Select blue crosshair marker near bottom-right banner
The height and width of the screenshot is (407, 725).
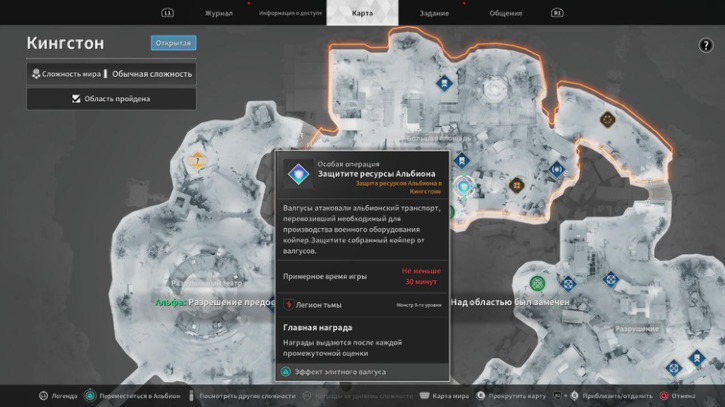pos(674,368)
